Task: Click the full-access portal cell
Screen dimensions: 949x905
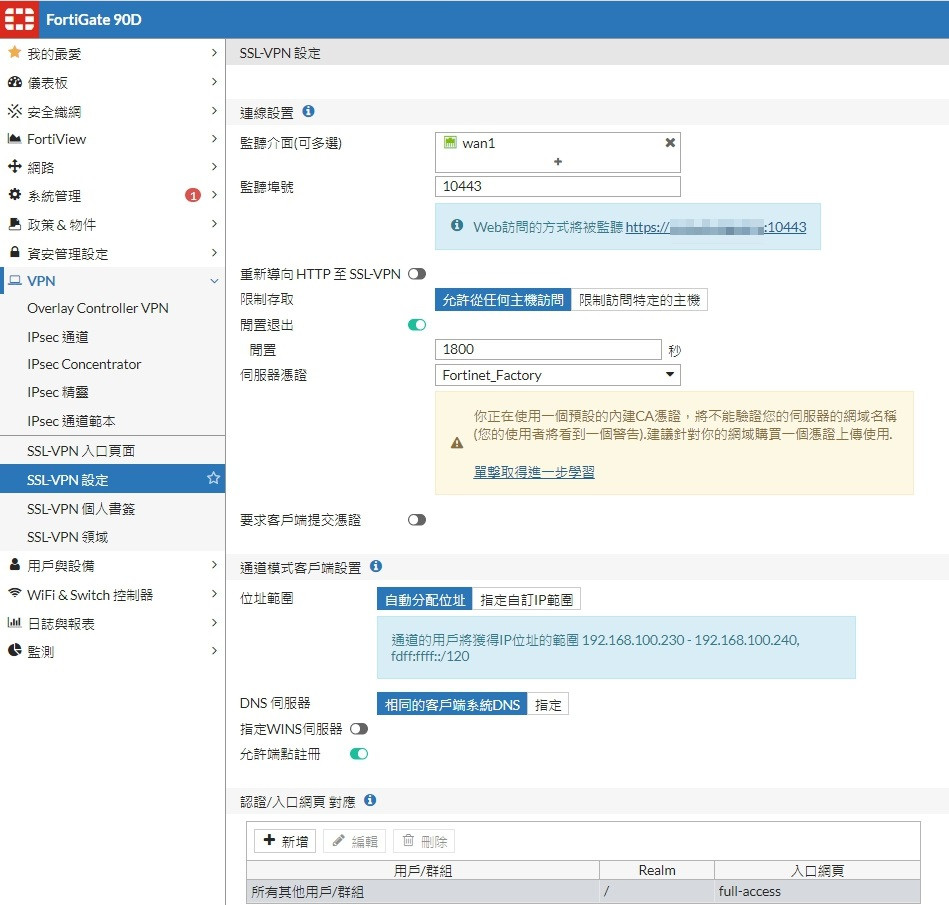Action: pyautogui.click(x=817, y=891)
